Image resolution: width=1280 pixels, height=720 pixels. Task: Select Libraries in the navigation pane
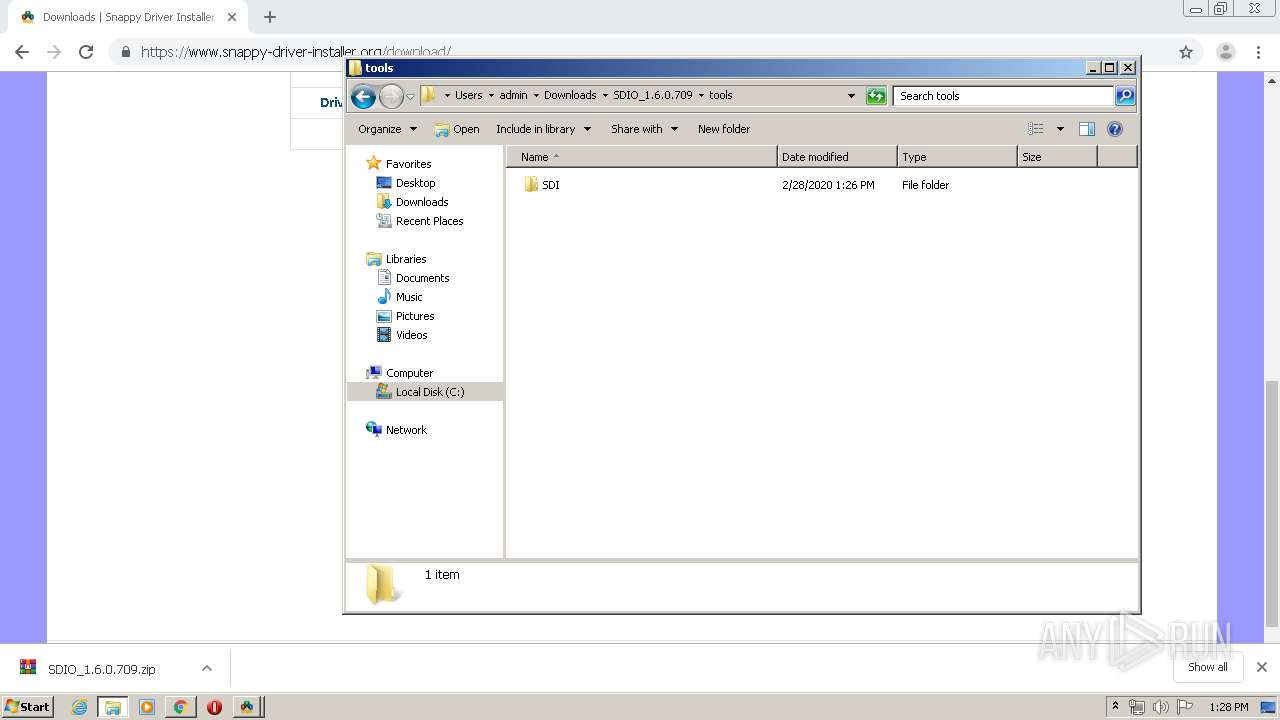point(397,259)
